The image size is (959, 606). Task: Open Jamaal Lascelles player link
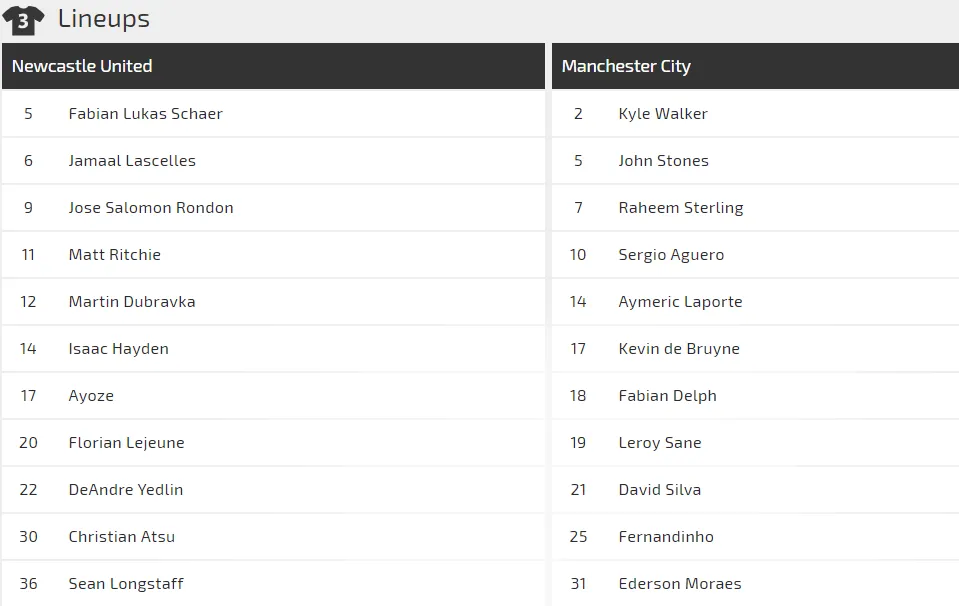pos(132,161)
